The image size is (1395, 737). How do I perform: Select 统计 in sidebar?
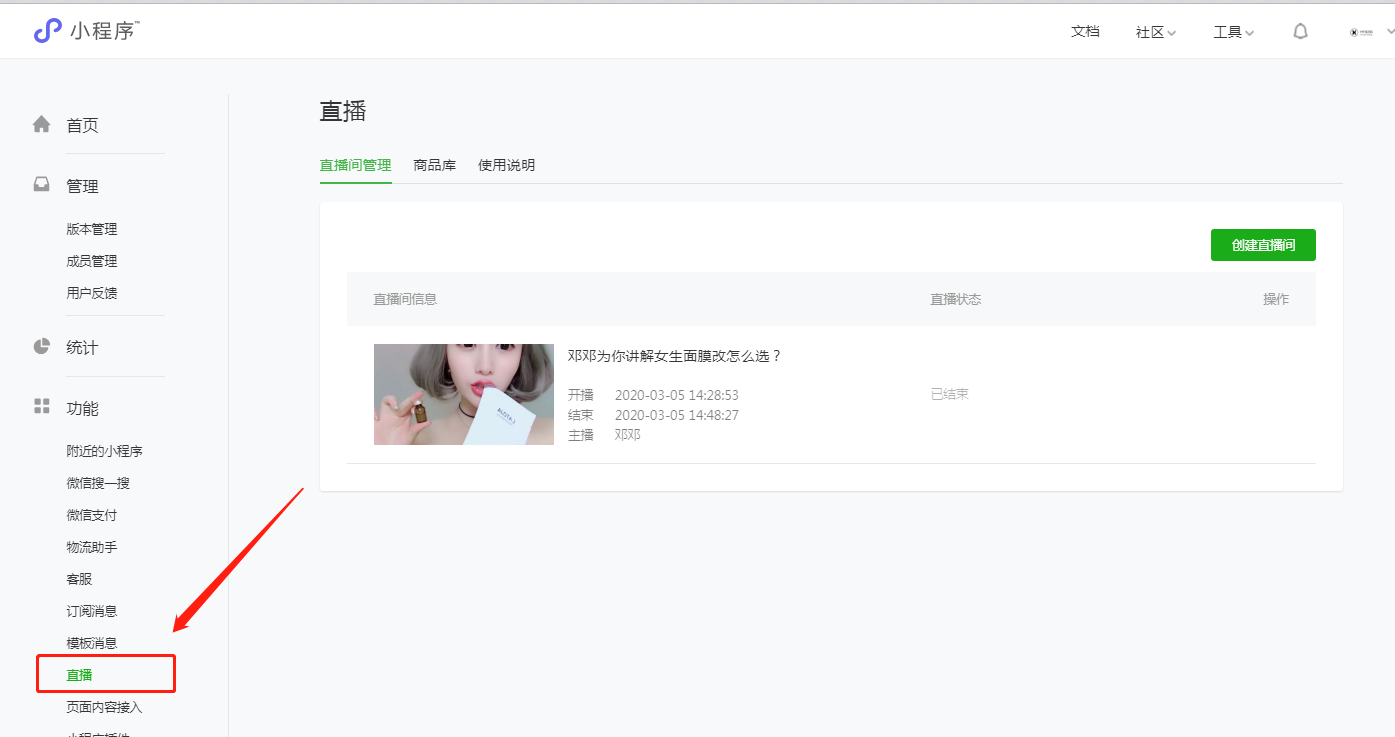click(x=83, y=347)
